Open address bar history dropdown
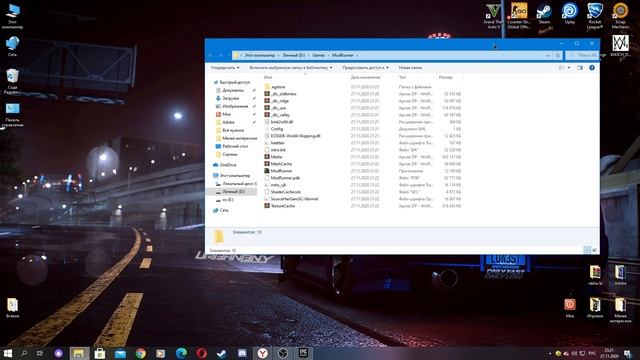The width and height of the screenshot is (640, 360). 548,55
